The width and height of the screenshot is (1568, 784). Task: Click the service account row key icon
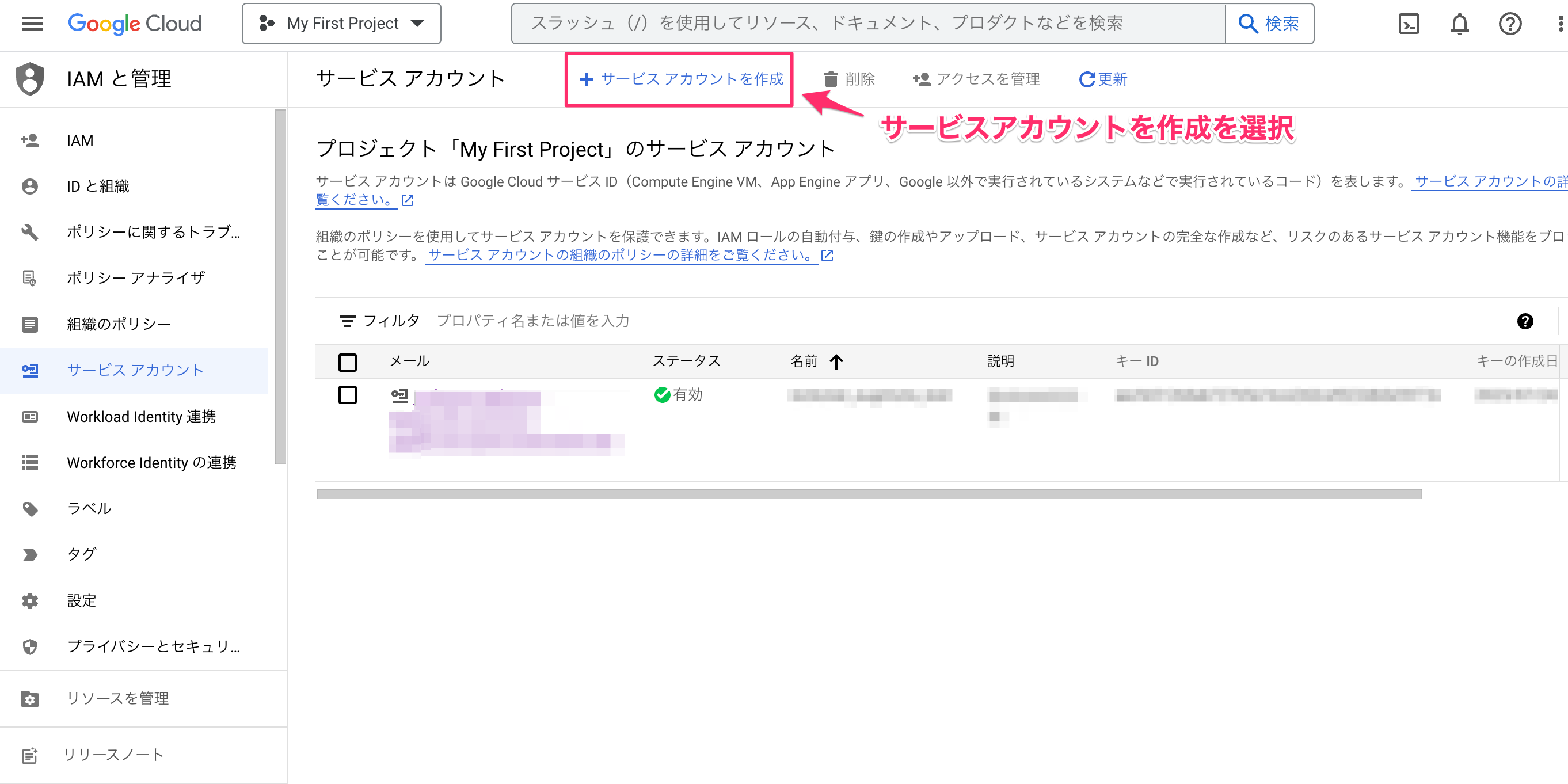(x=399, y=395)
